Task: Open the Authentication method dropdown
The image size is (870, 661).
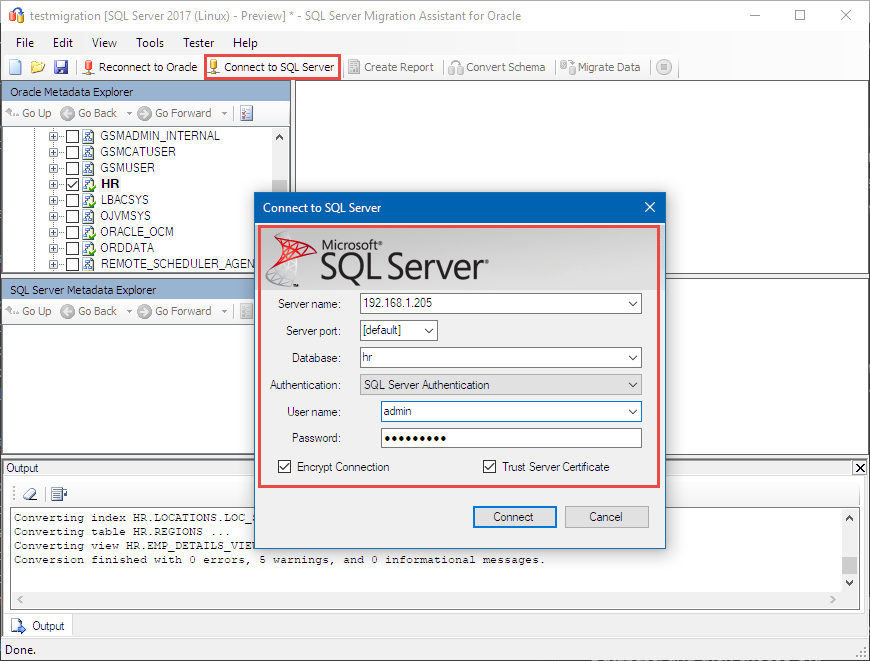Action: pyautogui.click(x=633, y=385)
